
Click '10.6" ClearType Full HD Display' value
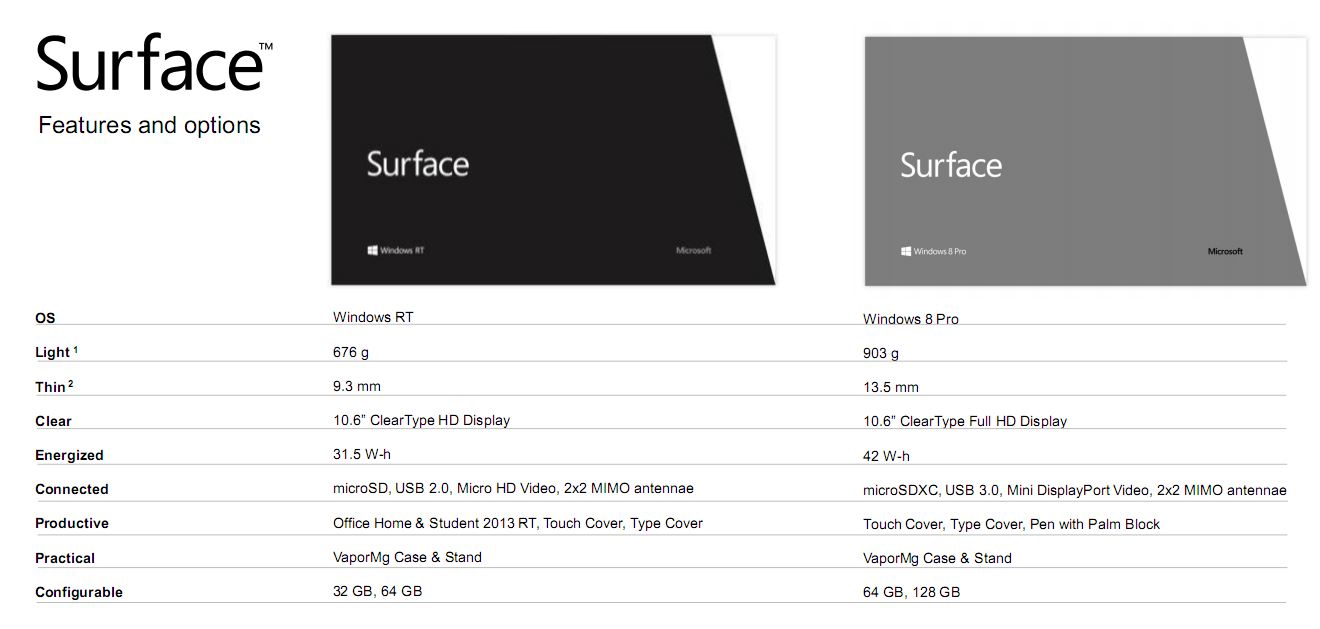click(965, 421)
